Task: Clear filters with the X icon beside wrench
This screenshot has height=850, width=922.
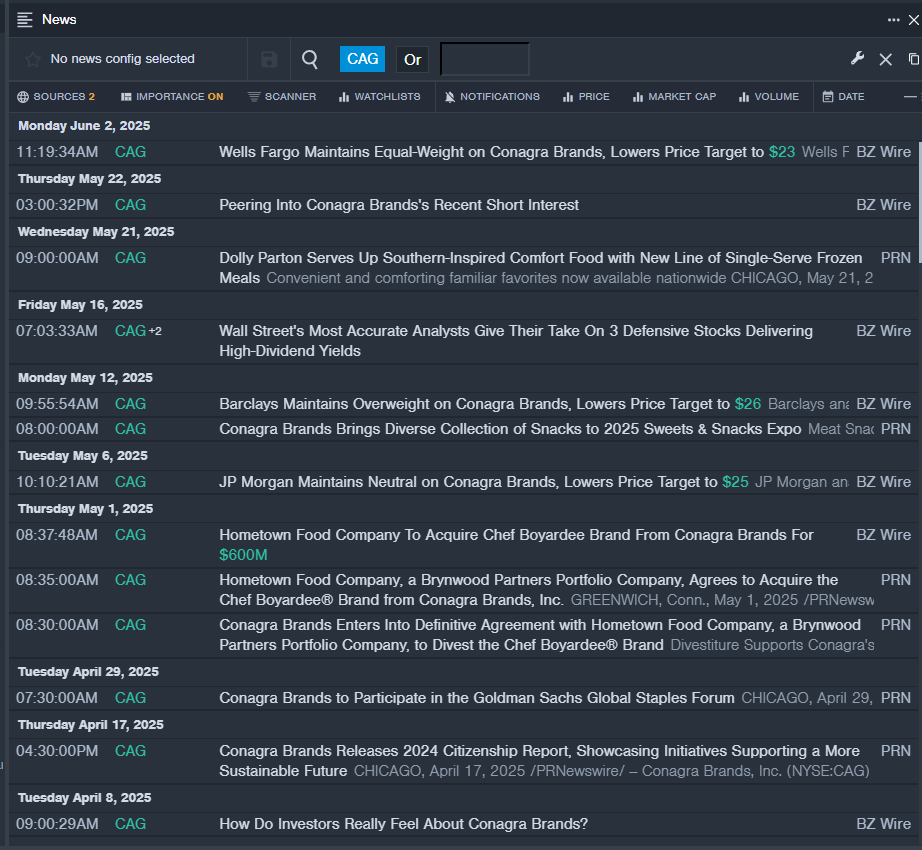Action: click(886, 59)
